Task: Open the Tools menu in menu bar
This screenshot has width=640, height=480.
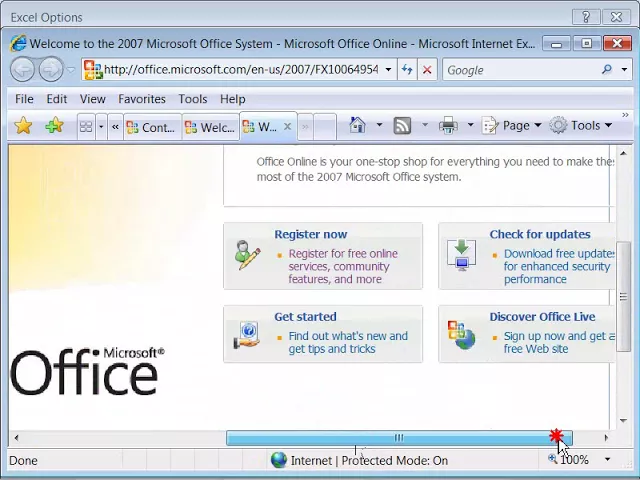Action: (x=193, y=99)
